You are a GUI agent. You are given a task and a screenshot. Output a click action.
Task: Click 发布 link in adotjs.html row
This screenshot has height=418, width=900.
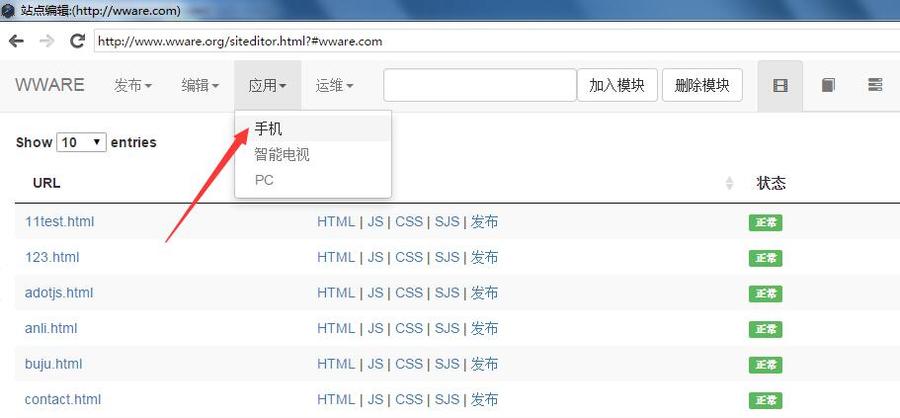coord(484,293)
